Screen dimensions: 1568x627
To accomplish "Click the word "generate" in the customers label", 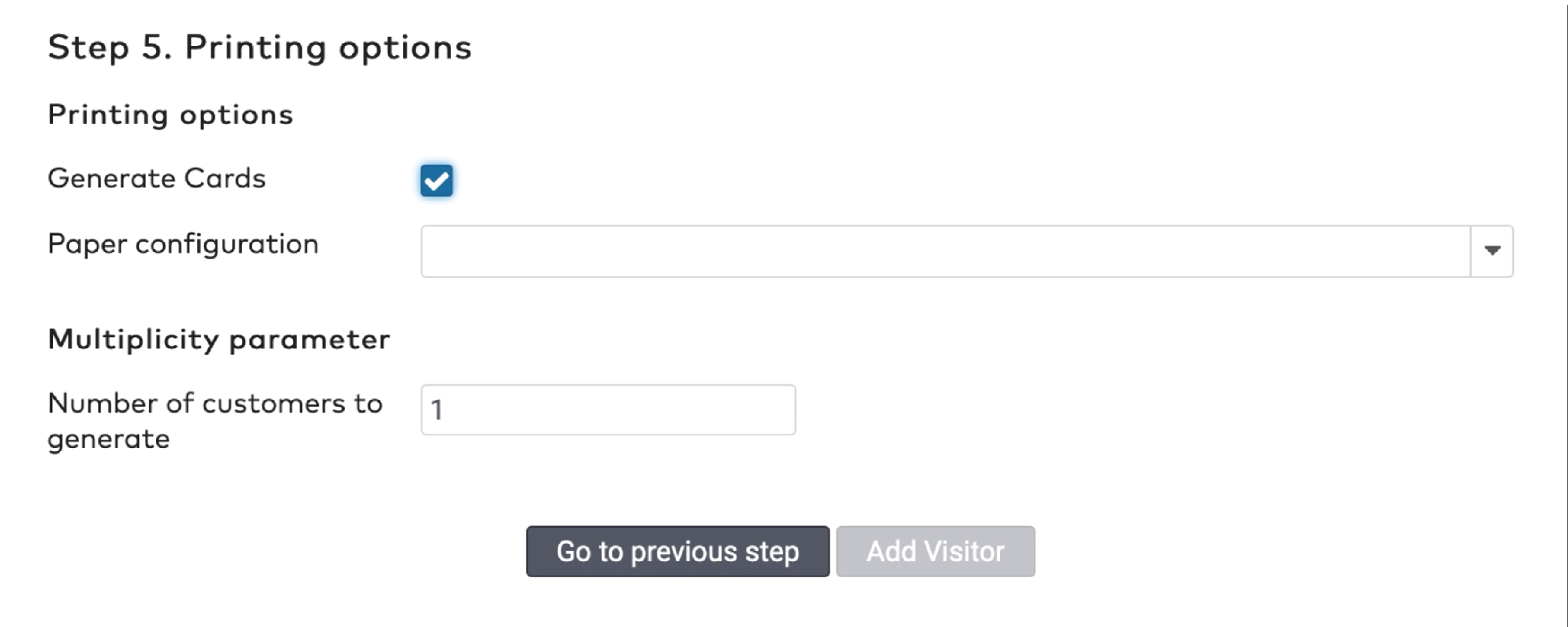I will coord(108,439).
